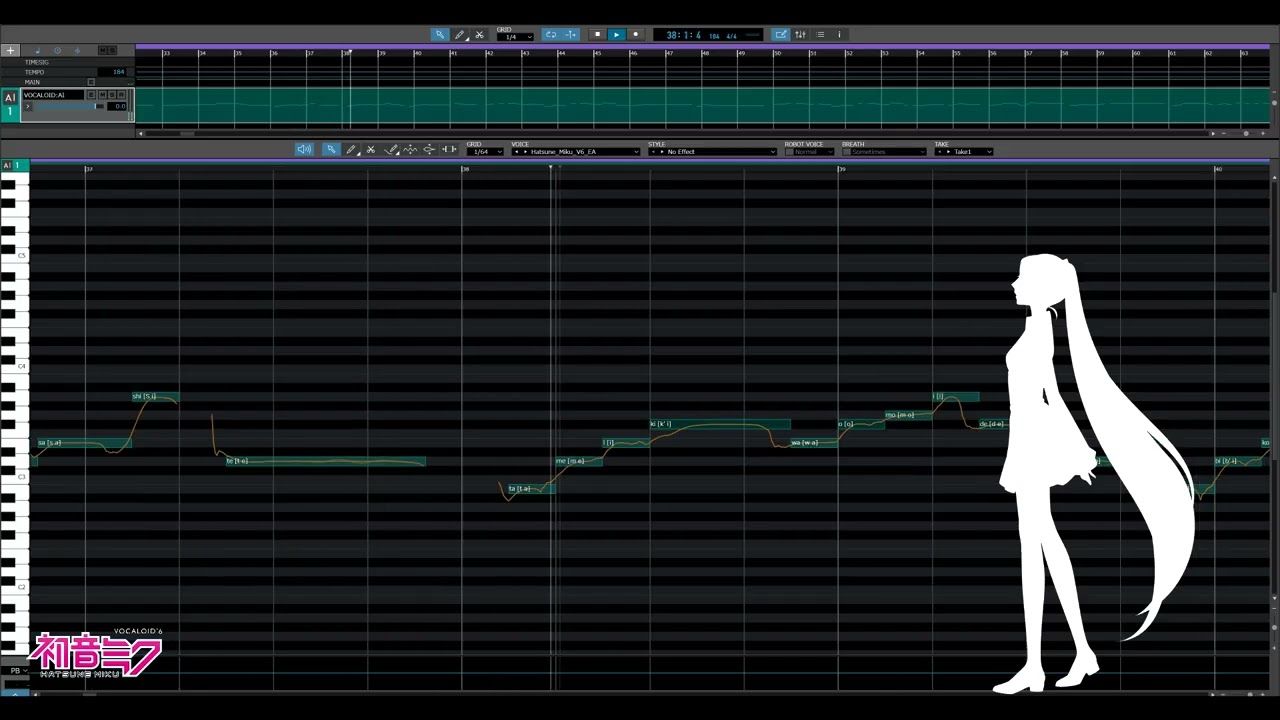The image size is (1280, 720).
Task: Select the pencil tool in top toolbar
Action: tap(459, 34)
